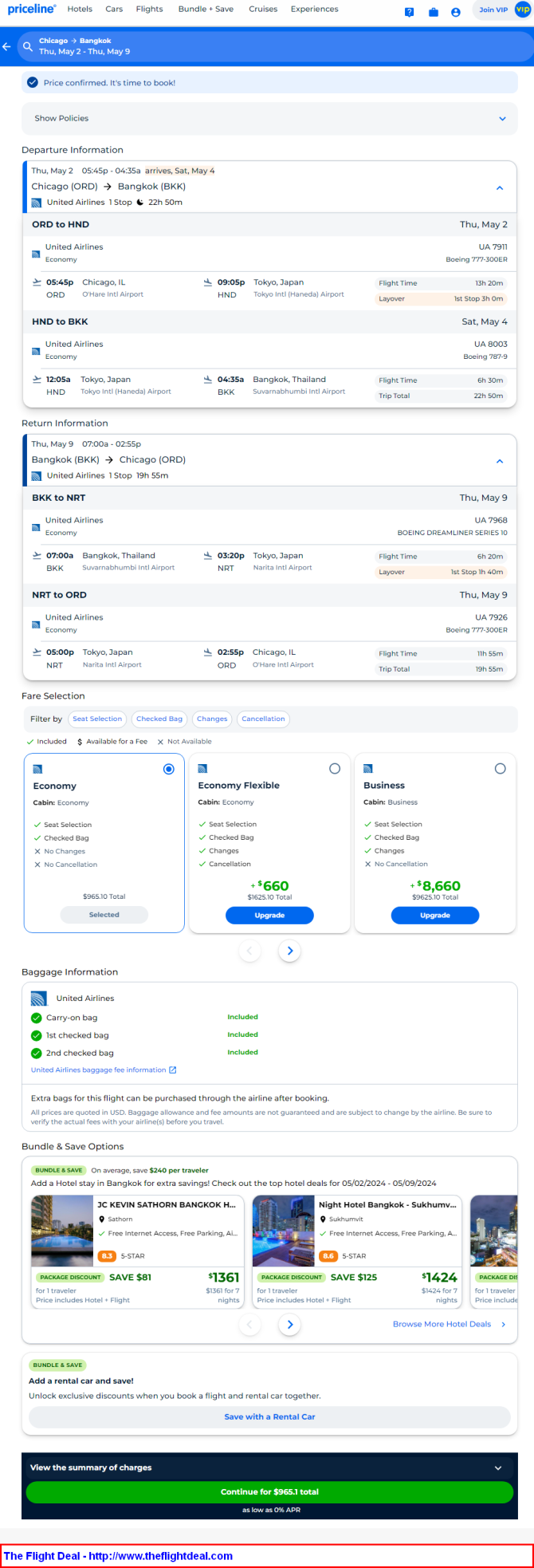Click the $1361 package price
The height and width of the screenshot is (1568, 534).
pos(224,1277)
